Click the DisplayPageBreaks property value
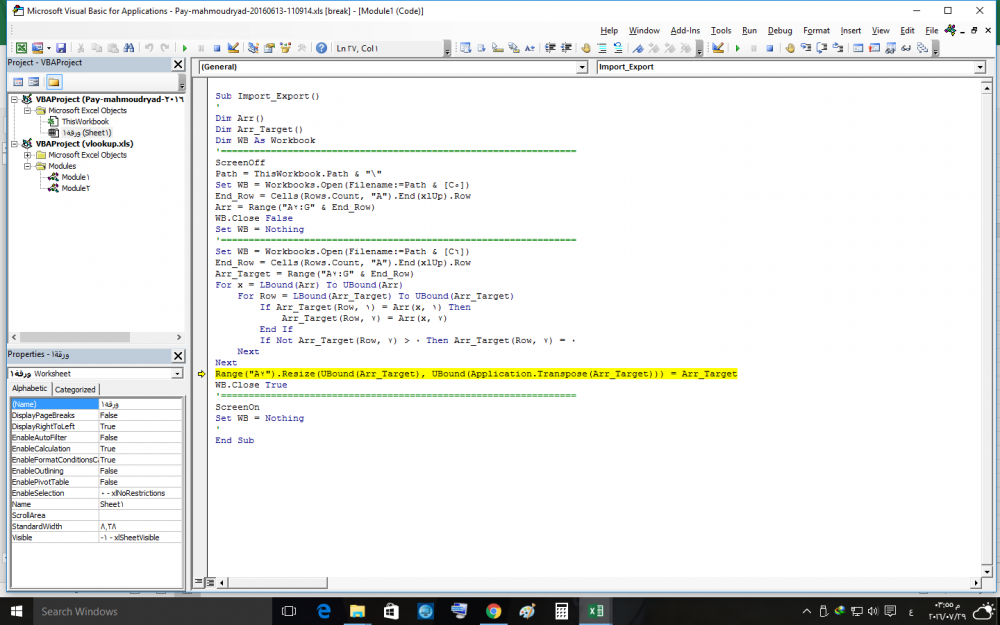The image size is (1000, 625). point(140,415)
